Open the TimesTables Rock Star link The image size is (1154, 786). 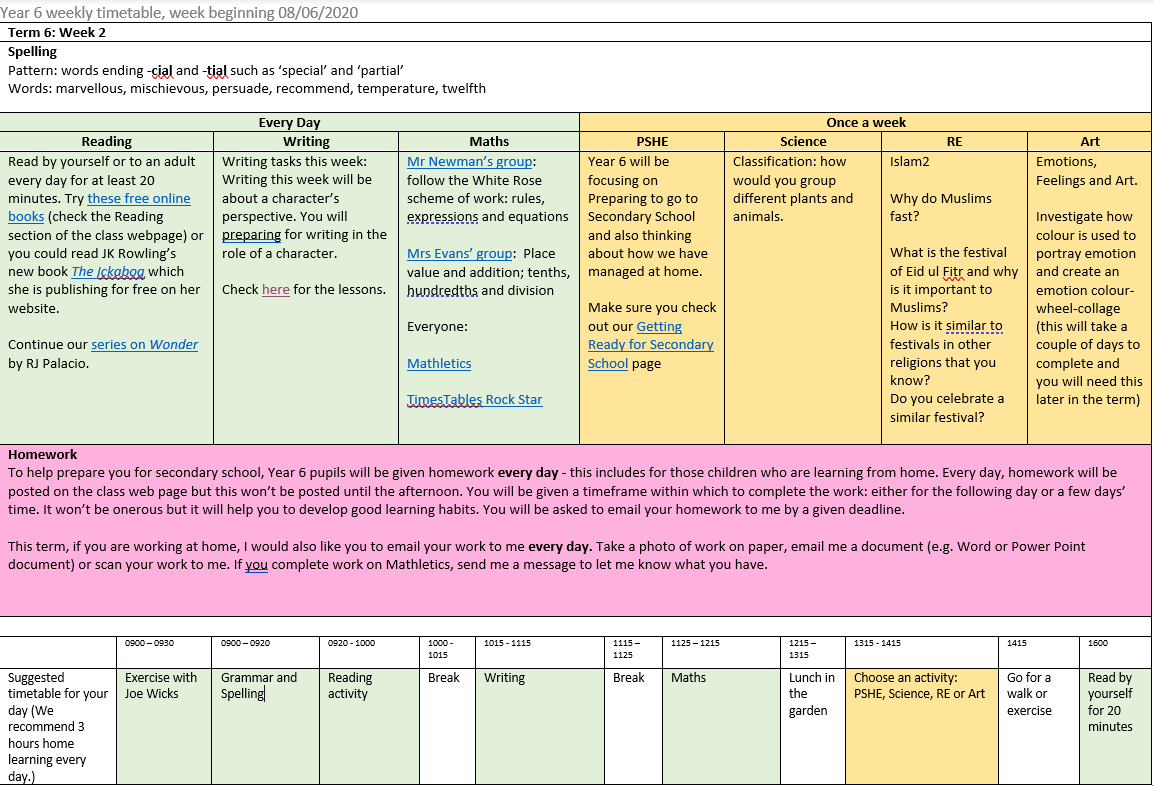click(474, 399)
